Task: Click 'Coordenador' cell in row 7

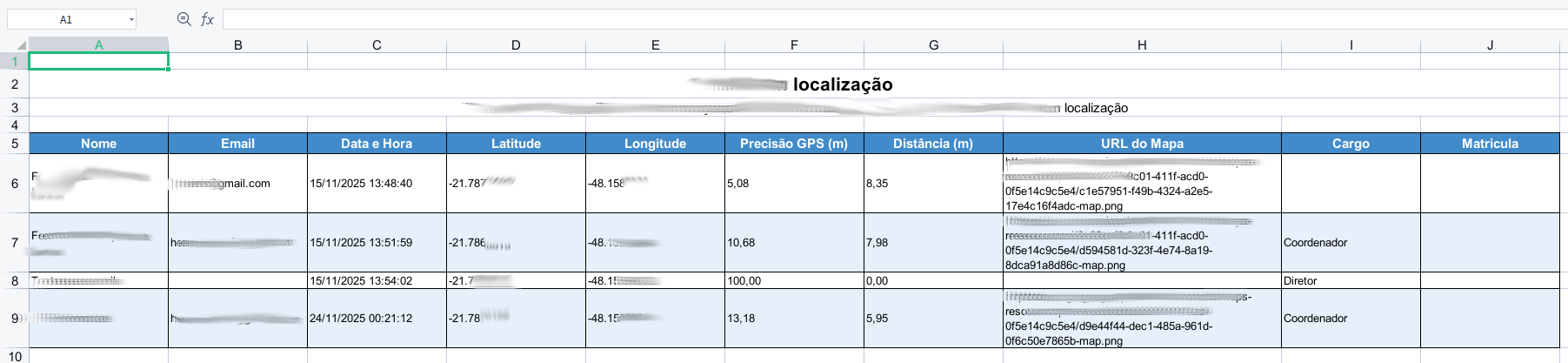Action: coord(1351,242)
